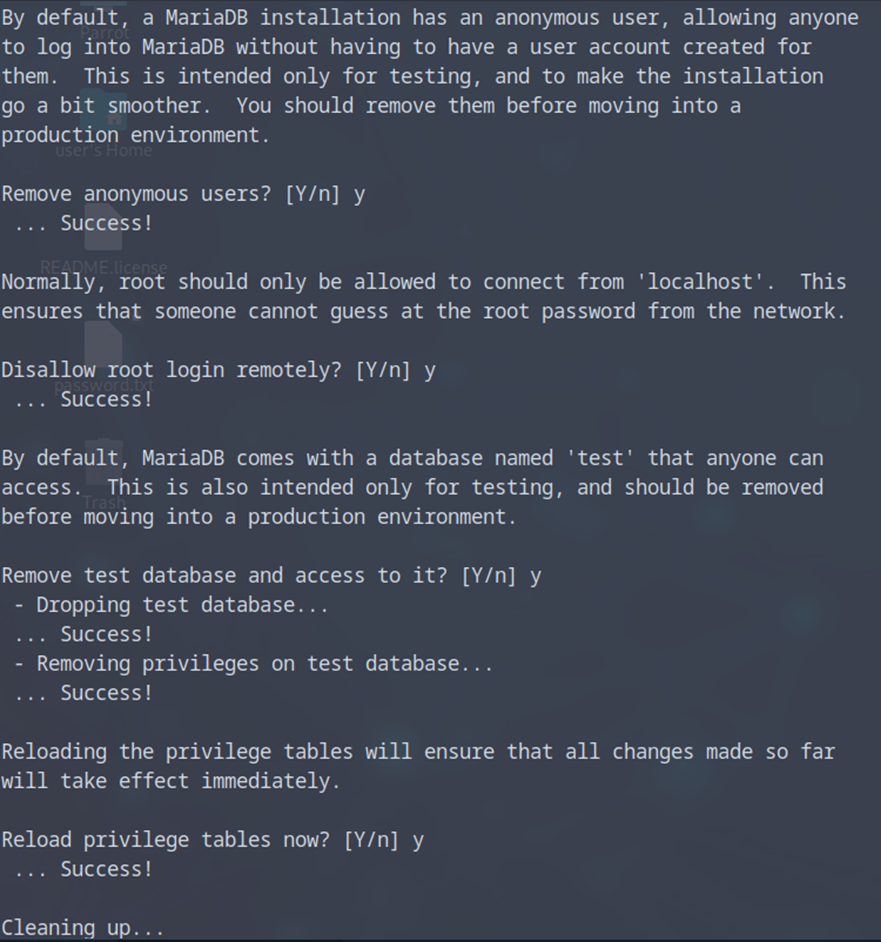Click the "Cleaning up..." line
The width and height of the screenshot is (881, 942).
coord(82,928)
